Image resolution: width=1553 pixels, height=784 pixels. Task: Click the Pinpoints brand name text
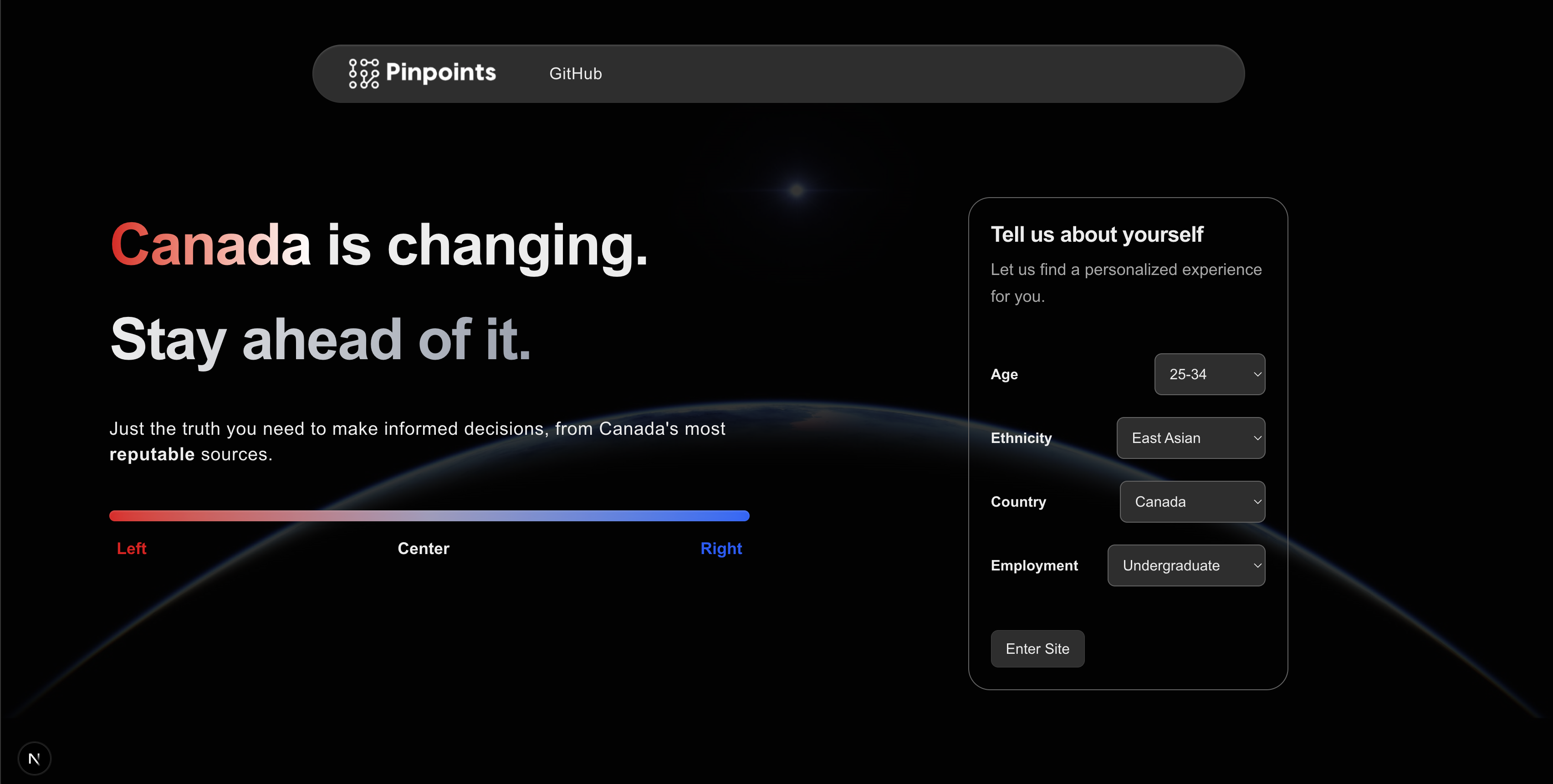441,73
